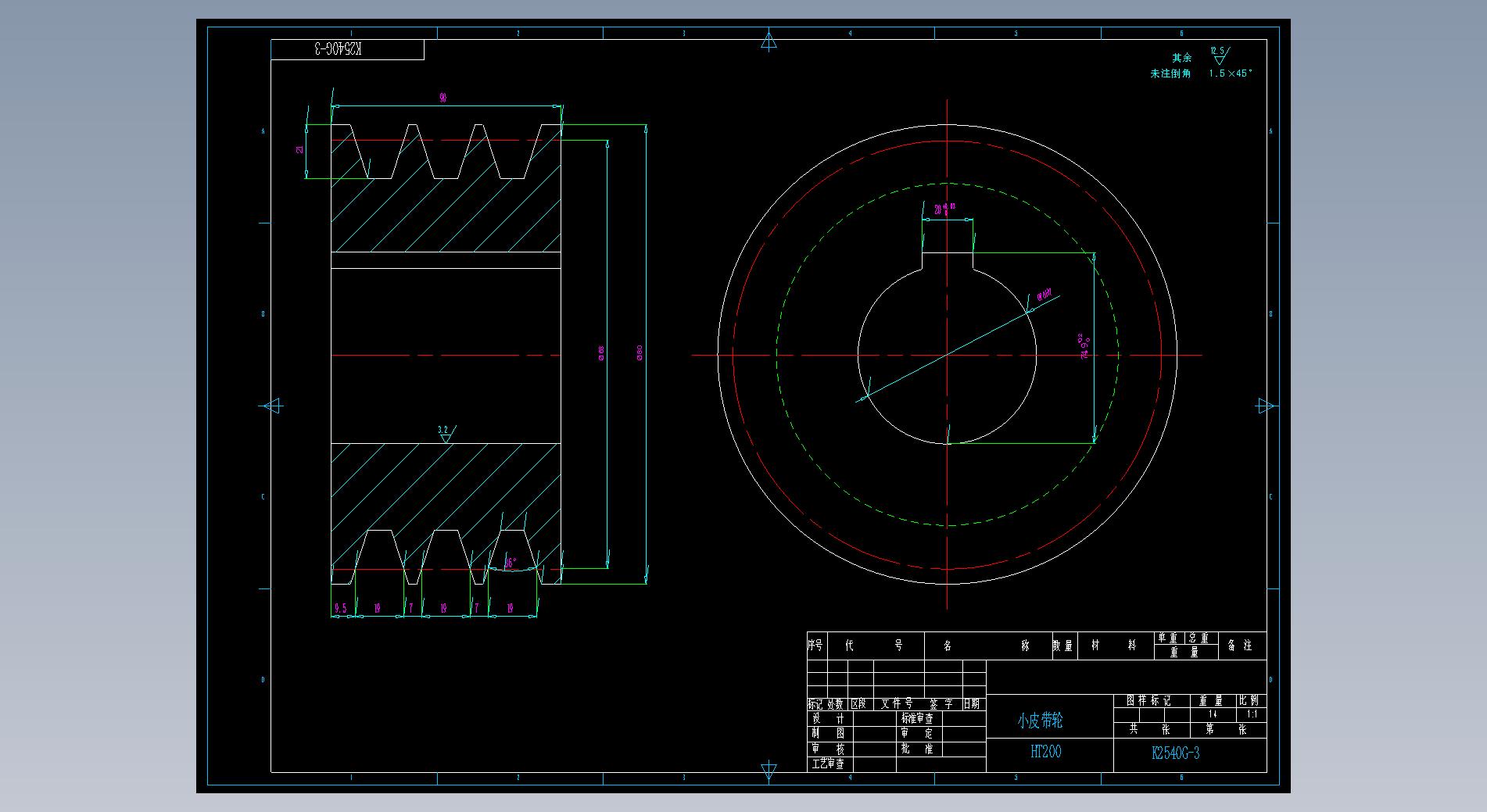Click the HT200 material label
The image size is (1487, 812).
1045,752
